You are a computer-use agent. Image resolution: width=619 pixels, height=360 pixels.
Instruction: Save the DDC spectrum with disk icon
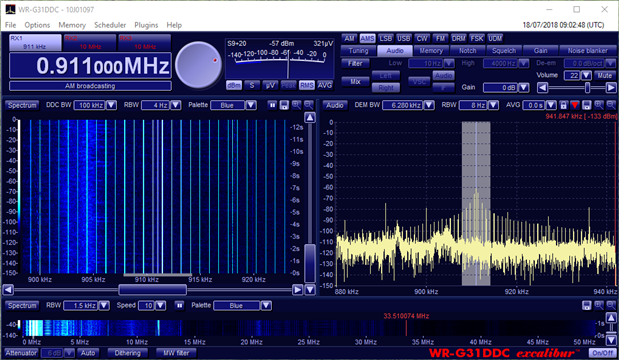point(284,105)
